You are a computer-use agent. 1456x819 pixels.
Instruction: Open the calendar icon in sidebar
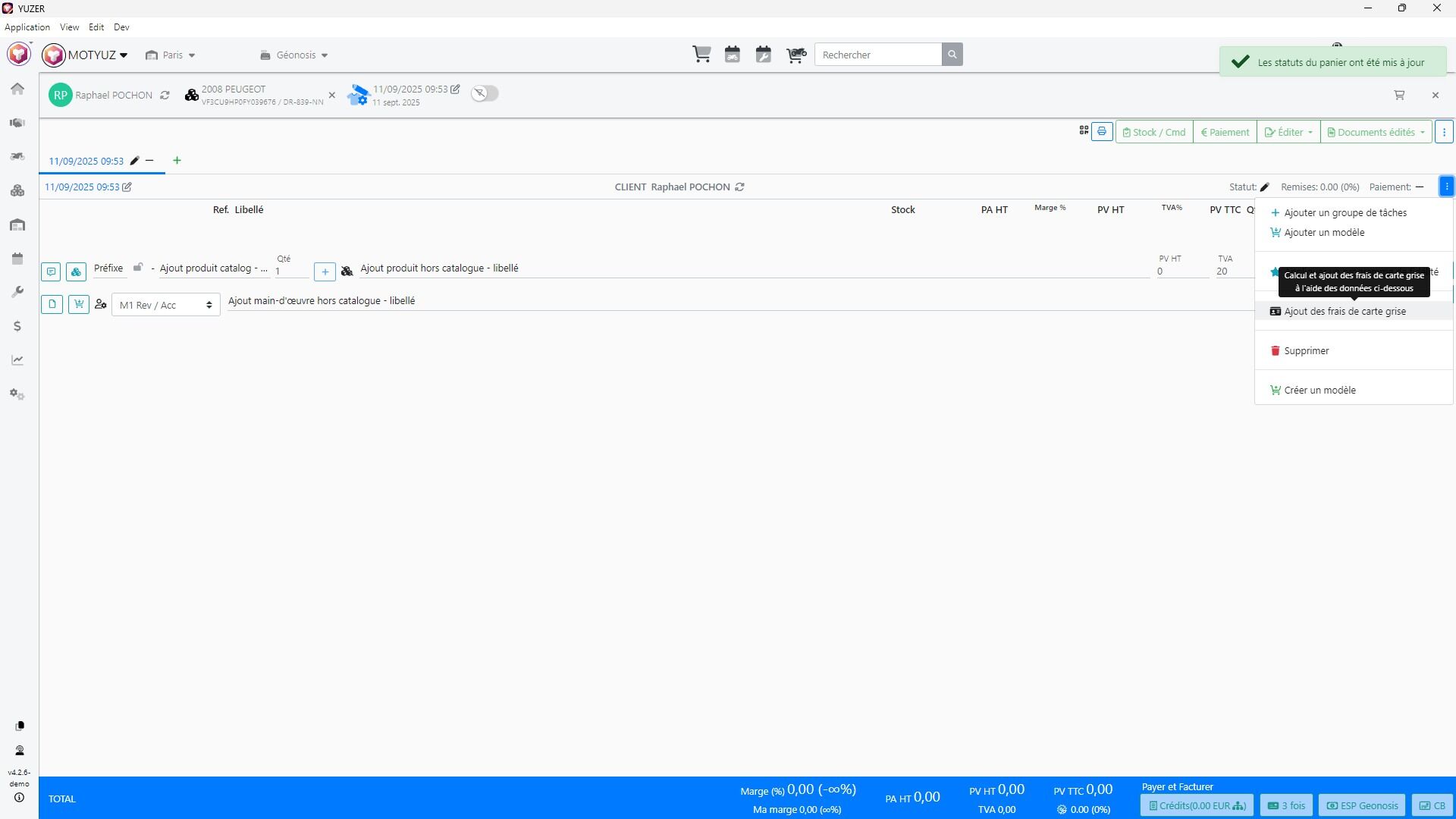[x=17, y=259]
